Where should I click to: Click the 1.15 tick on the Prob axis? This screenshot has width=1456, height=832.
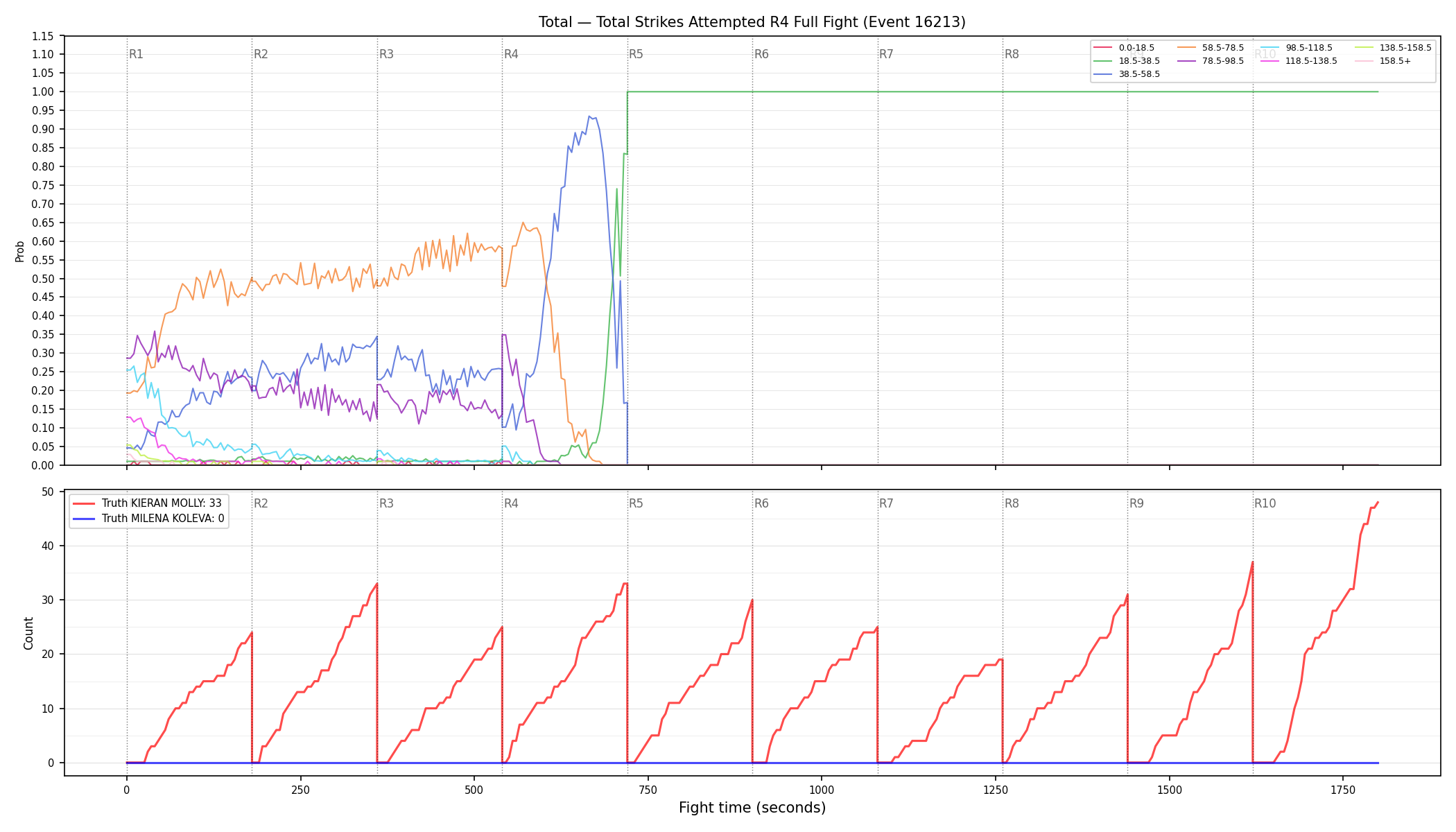coord(42,36)
